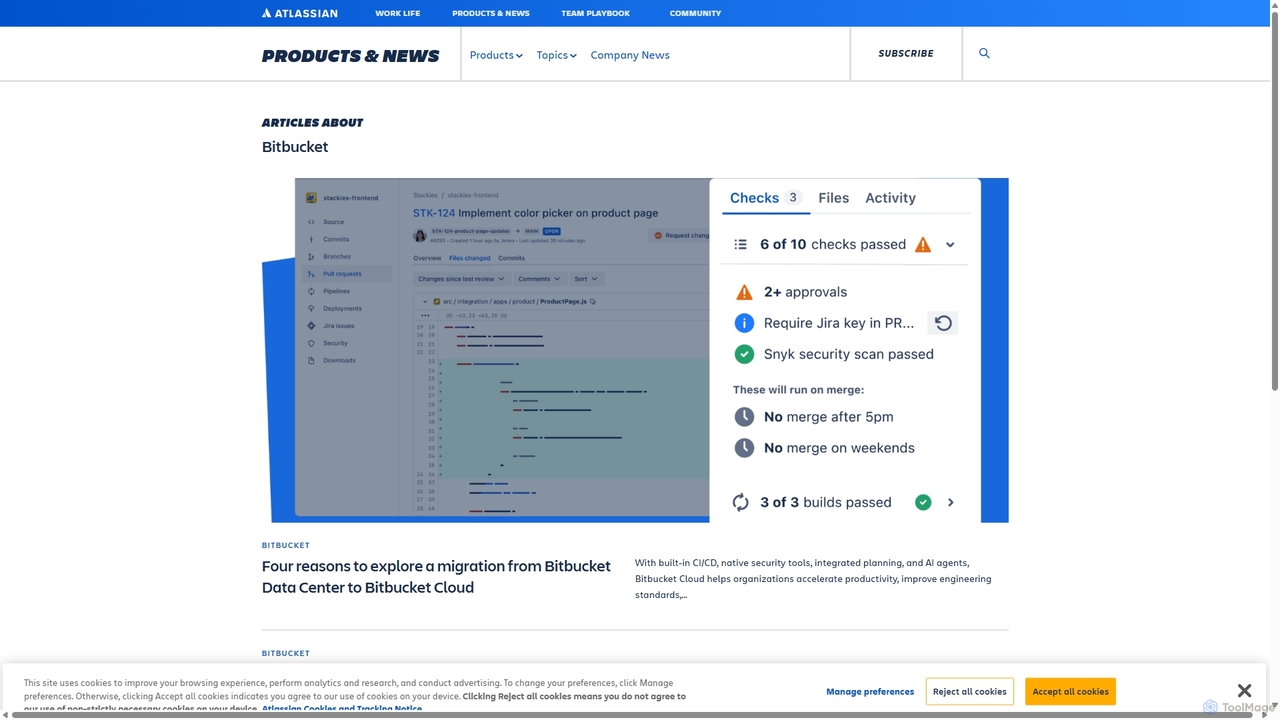Image resolution: width=1280 pixels, height=720 pixels.
Task: Go to Team Playbook
Action: [595, 13]
